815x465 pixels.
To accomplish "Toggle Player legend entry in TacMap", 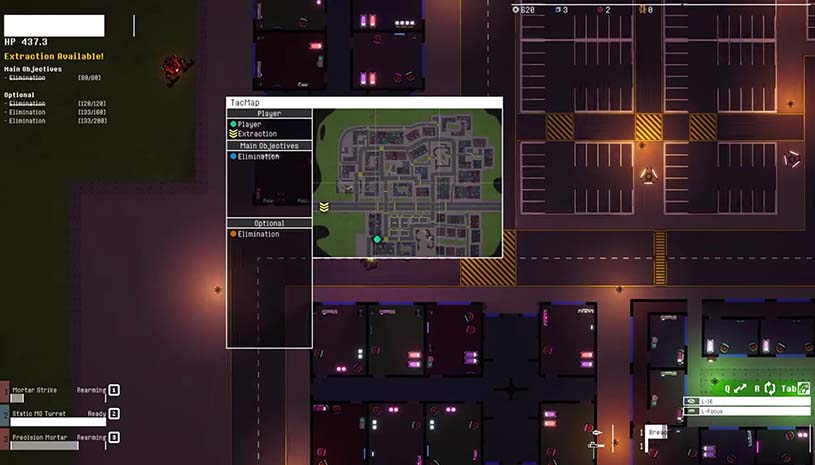I will (x=251, y=124).
